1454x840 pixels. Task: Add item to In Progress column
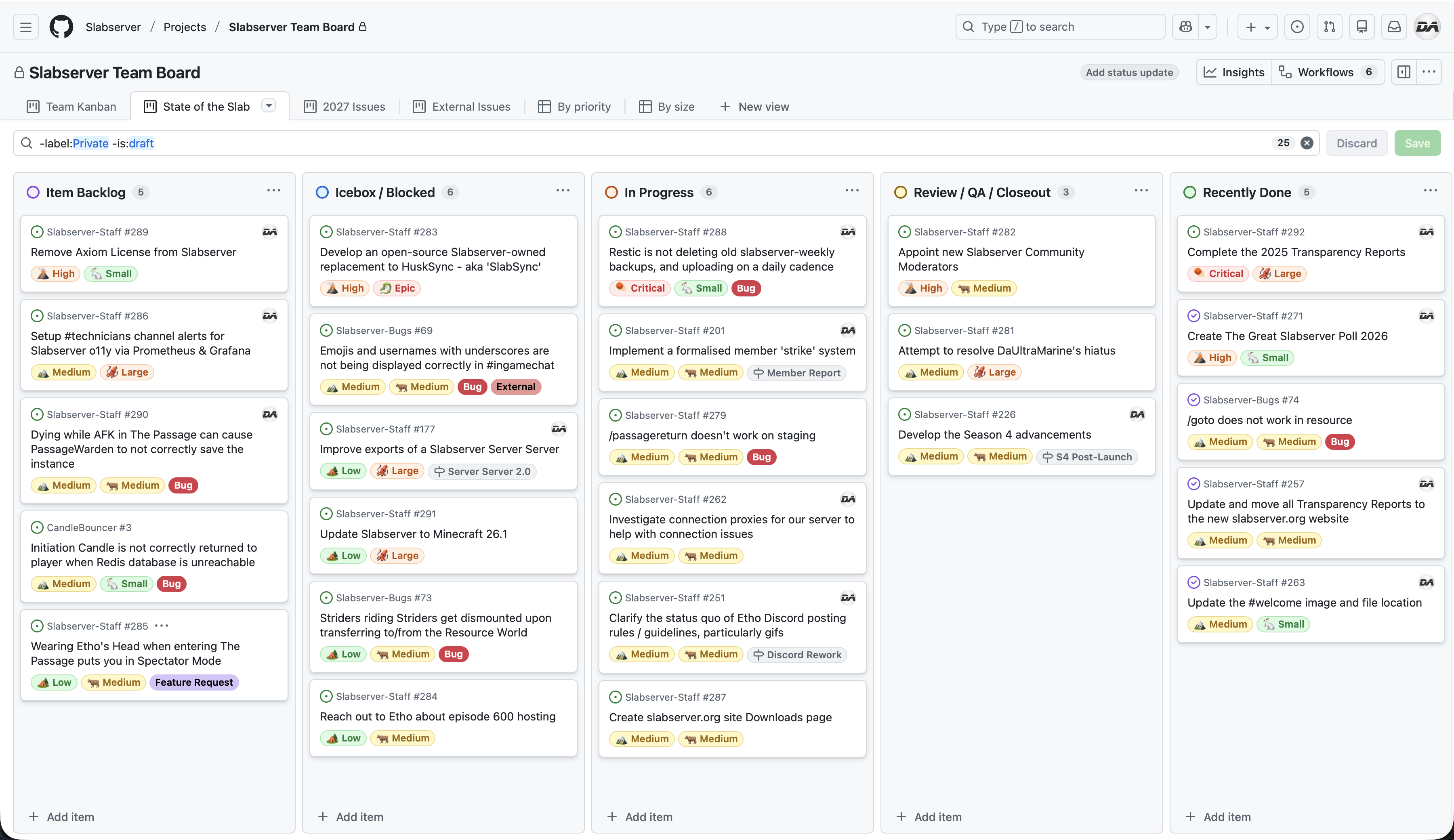[x=641, y=816]
